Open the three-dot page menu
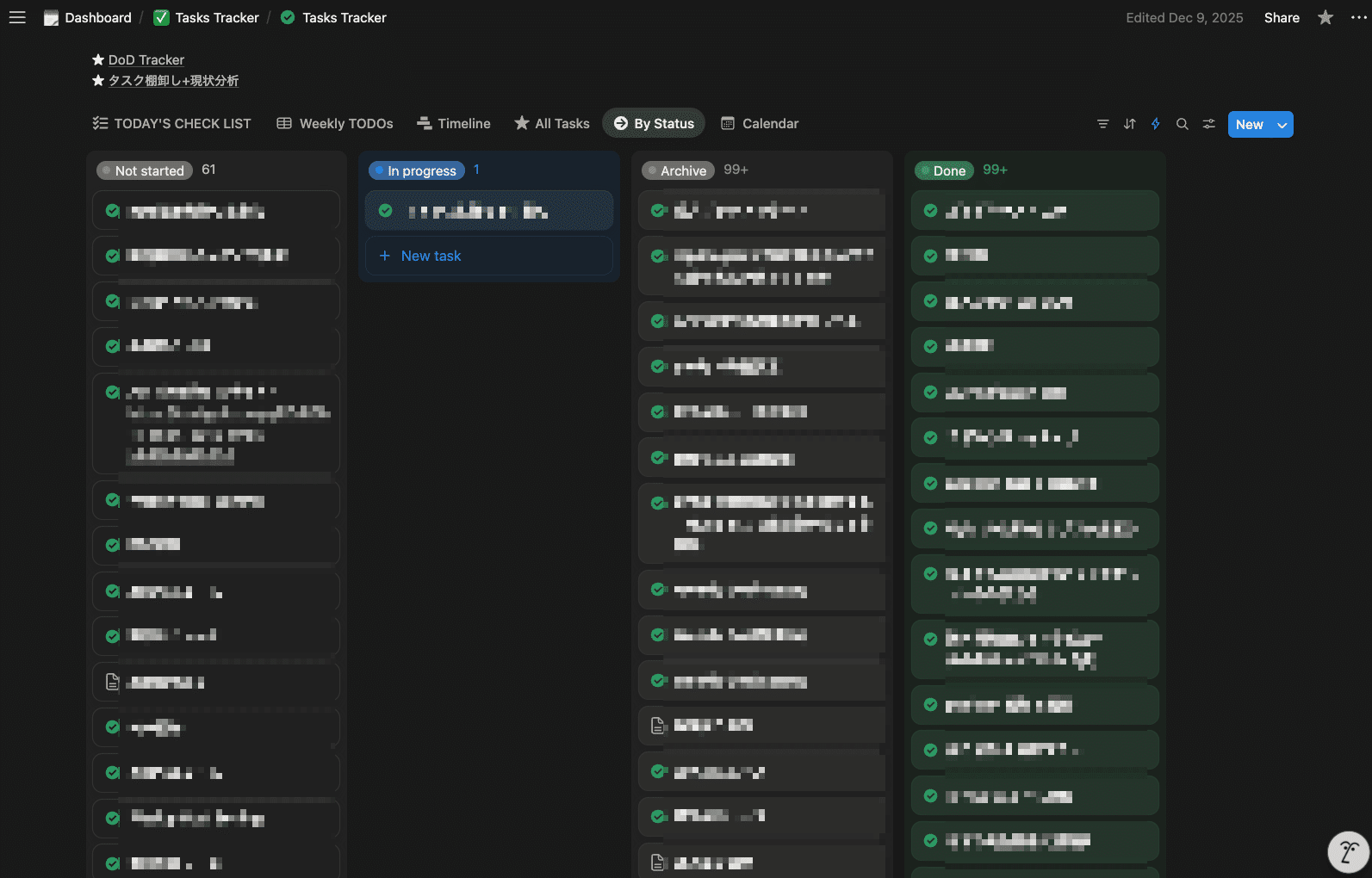 tap(1358, 17)
